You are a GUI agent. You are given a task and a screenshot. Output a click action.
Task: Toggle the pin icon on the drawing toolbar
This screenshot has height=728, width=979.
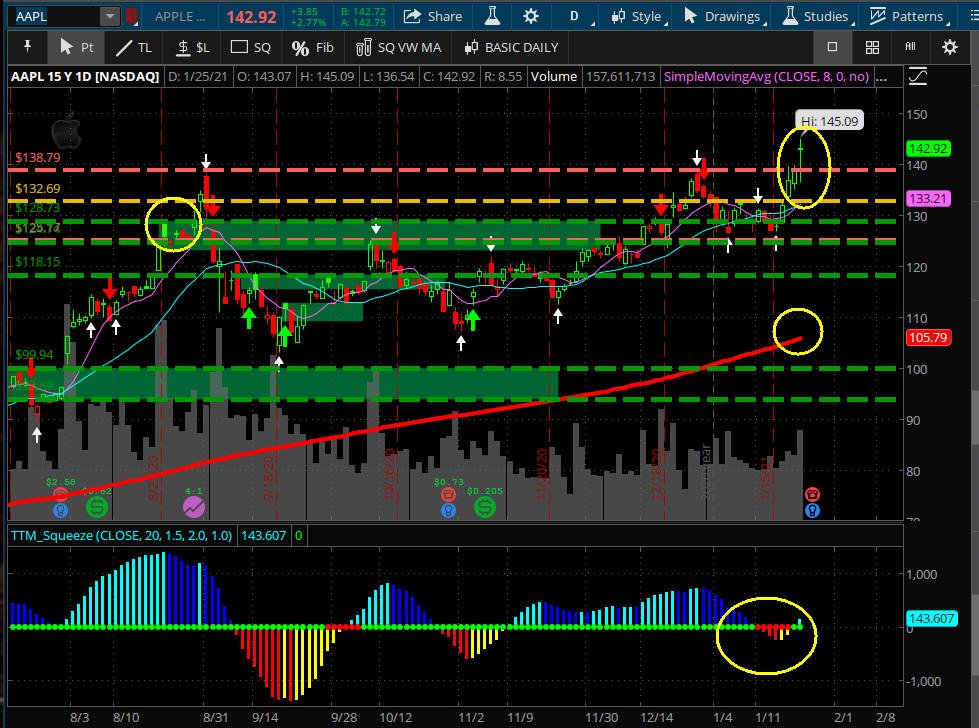27,47
